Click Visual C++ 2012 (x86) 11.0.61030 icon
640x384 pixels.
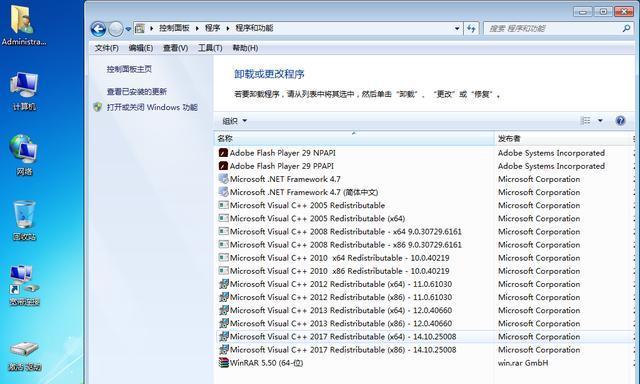tap(223, 297)
